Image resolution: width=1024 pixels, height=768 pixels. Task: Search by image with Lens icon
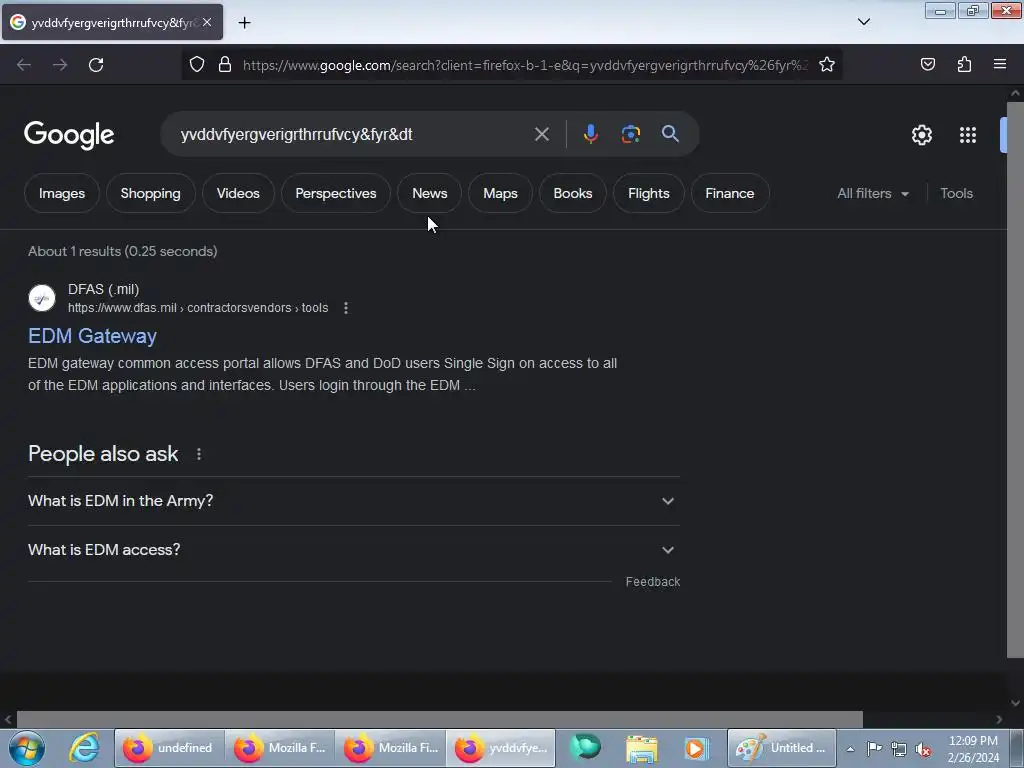[630, 134]
